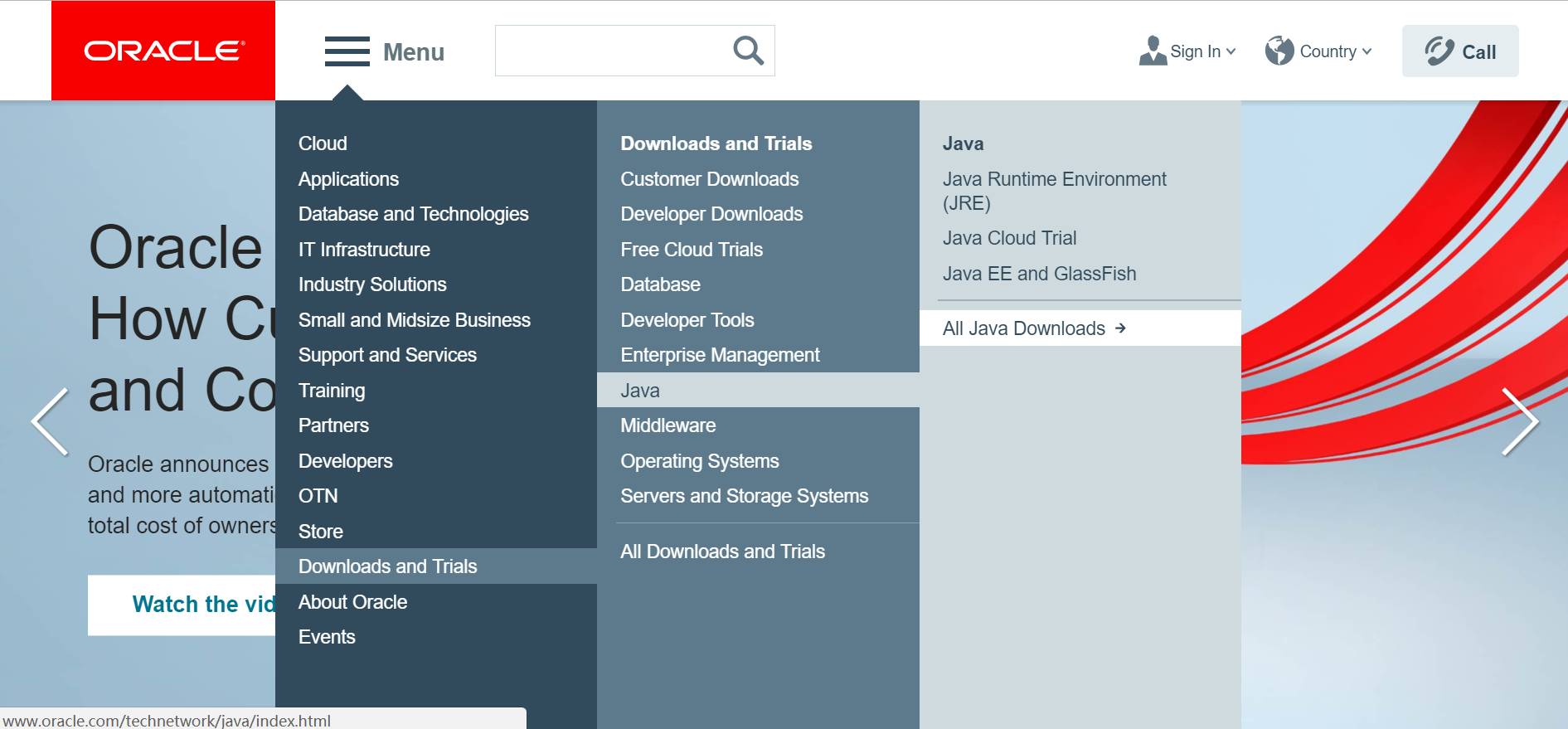This screenshot has width=1568, height=729.
Task: Toggle the hamburger Menu icon
Action: point(347,51)
